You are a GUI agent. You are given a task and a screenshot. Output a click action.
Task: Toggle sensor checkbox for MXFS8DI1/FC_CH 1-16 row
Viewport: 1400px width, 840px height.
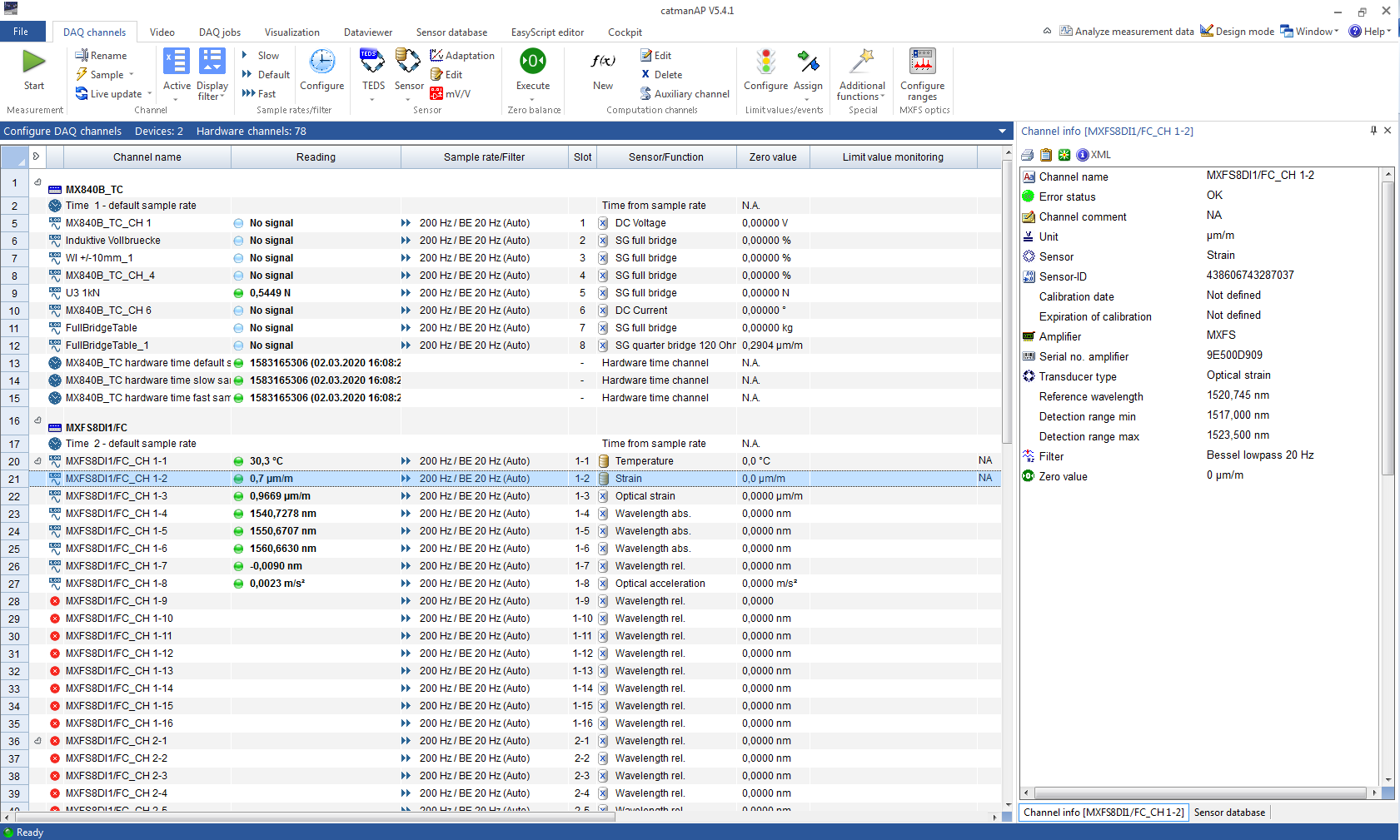603,723
